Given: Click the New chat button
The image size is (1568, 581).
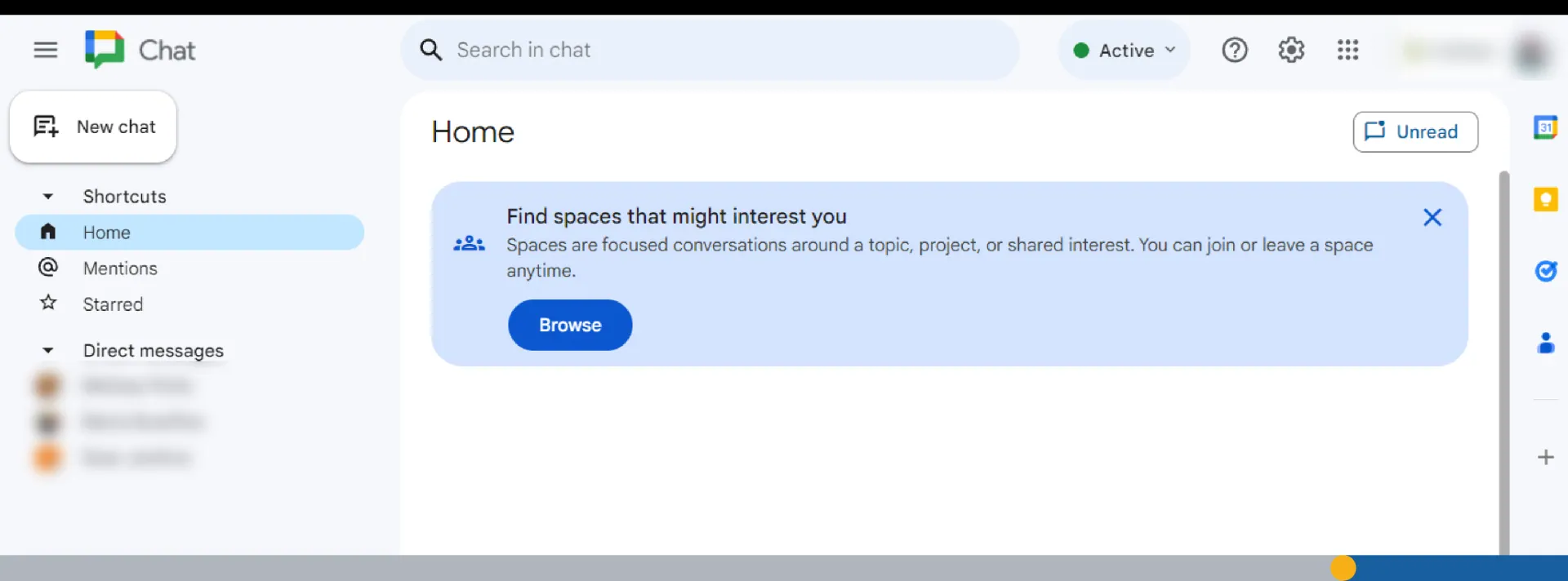Looking at the screenshot, I should coord(94,127).
